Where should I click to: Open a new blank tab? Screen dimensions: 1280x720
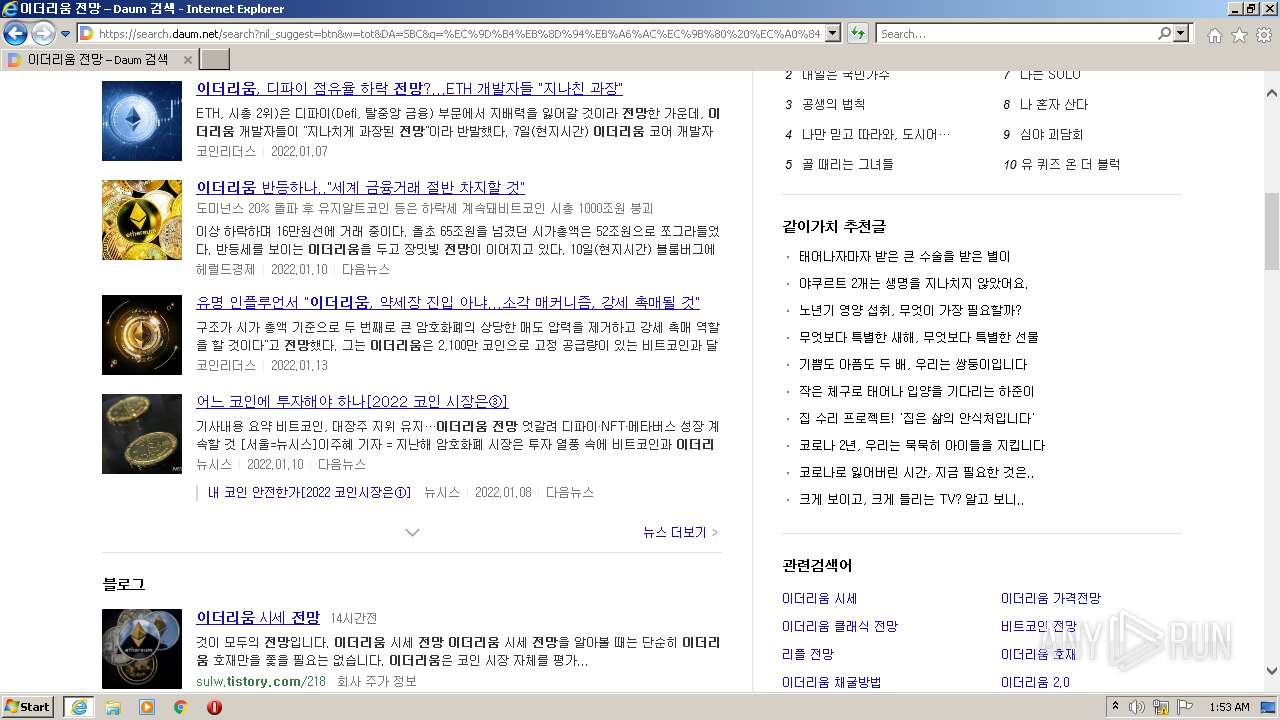(x=215, y=60)
